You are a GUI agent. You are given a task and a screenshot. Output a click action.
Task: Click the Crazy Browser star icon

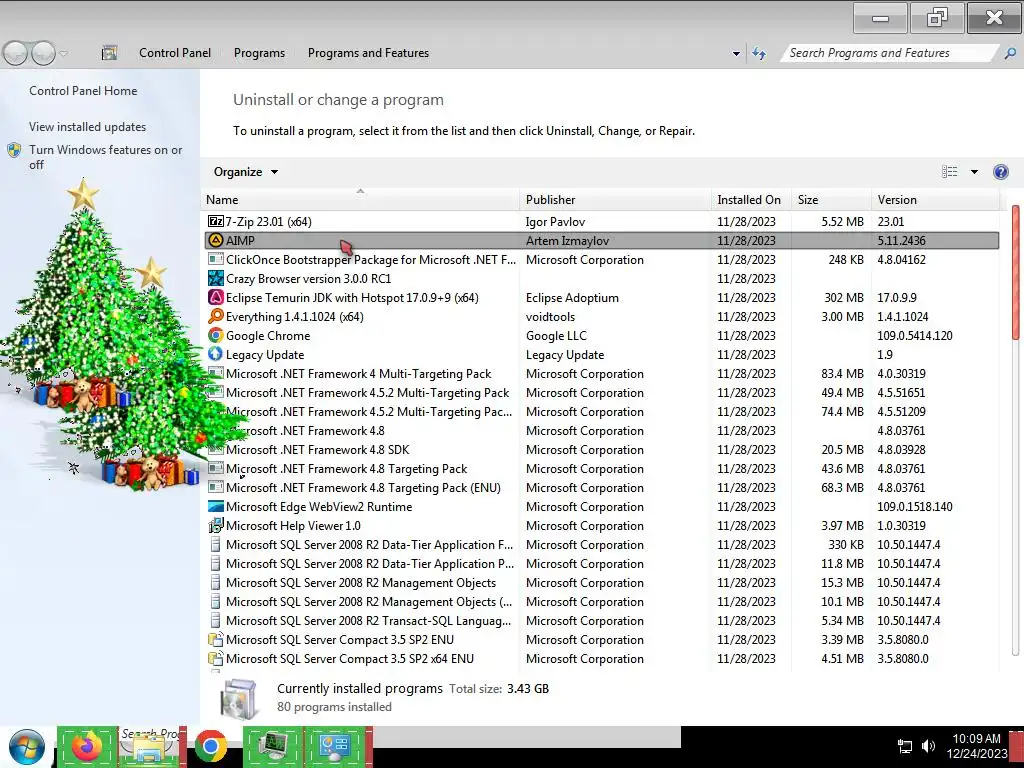pyautogui.click(x=216, y=278)
